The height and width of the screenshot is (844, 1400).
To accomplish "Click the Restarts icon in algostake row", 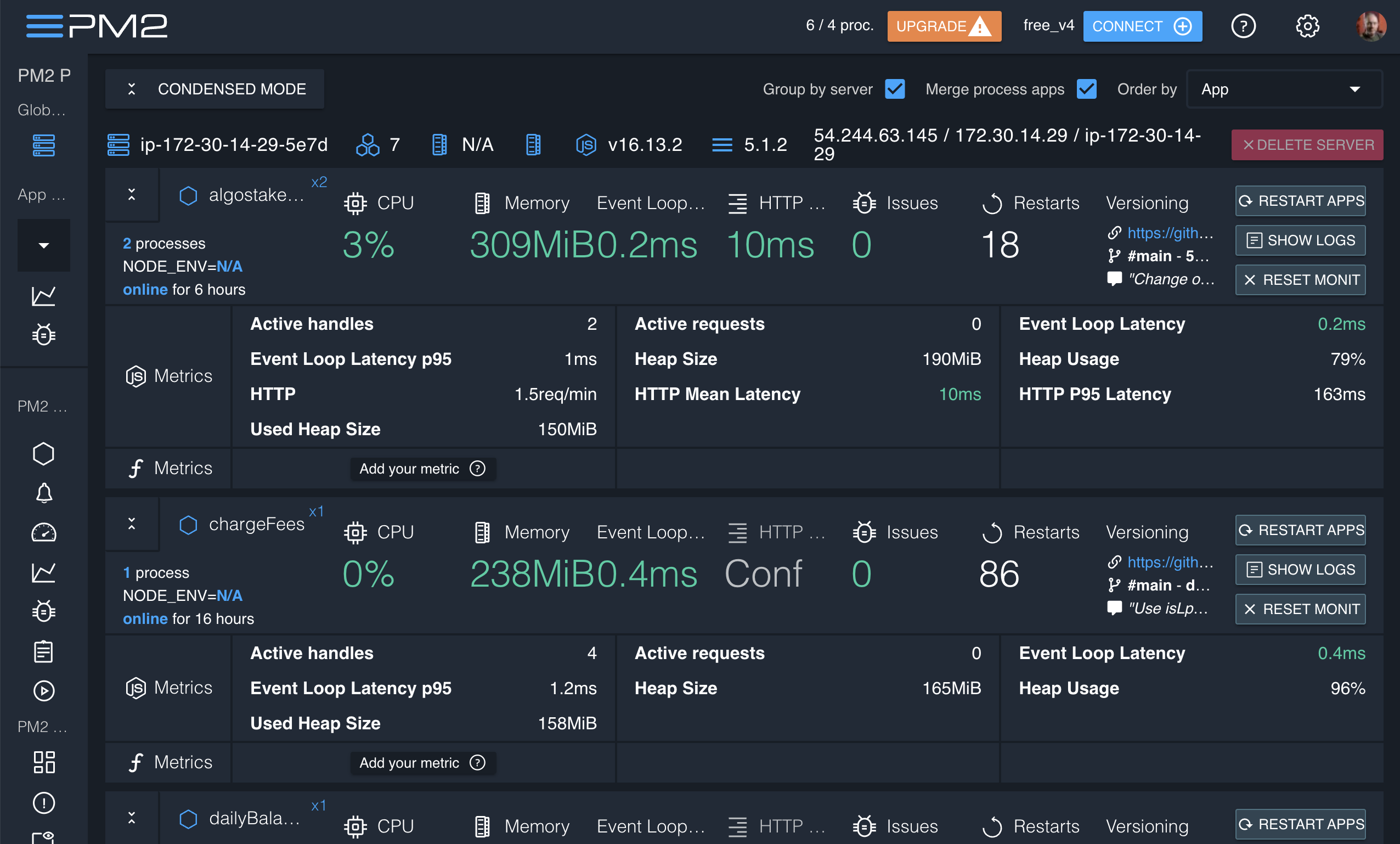I will (992, 204).
